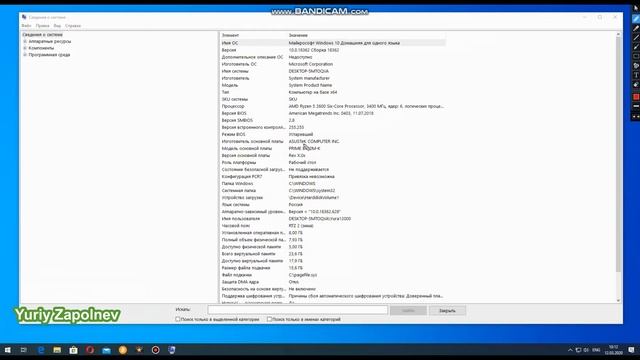The height and width of the screenshot is (360, 640).
Task: Open the notification center icon
Action: tap(631, 350)
